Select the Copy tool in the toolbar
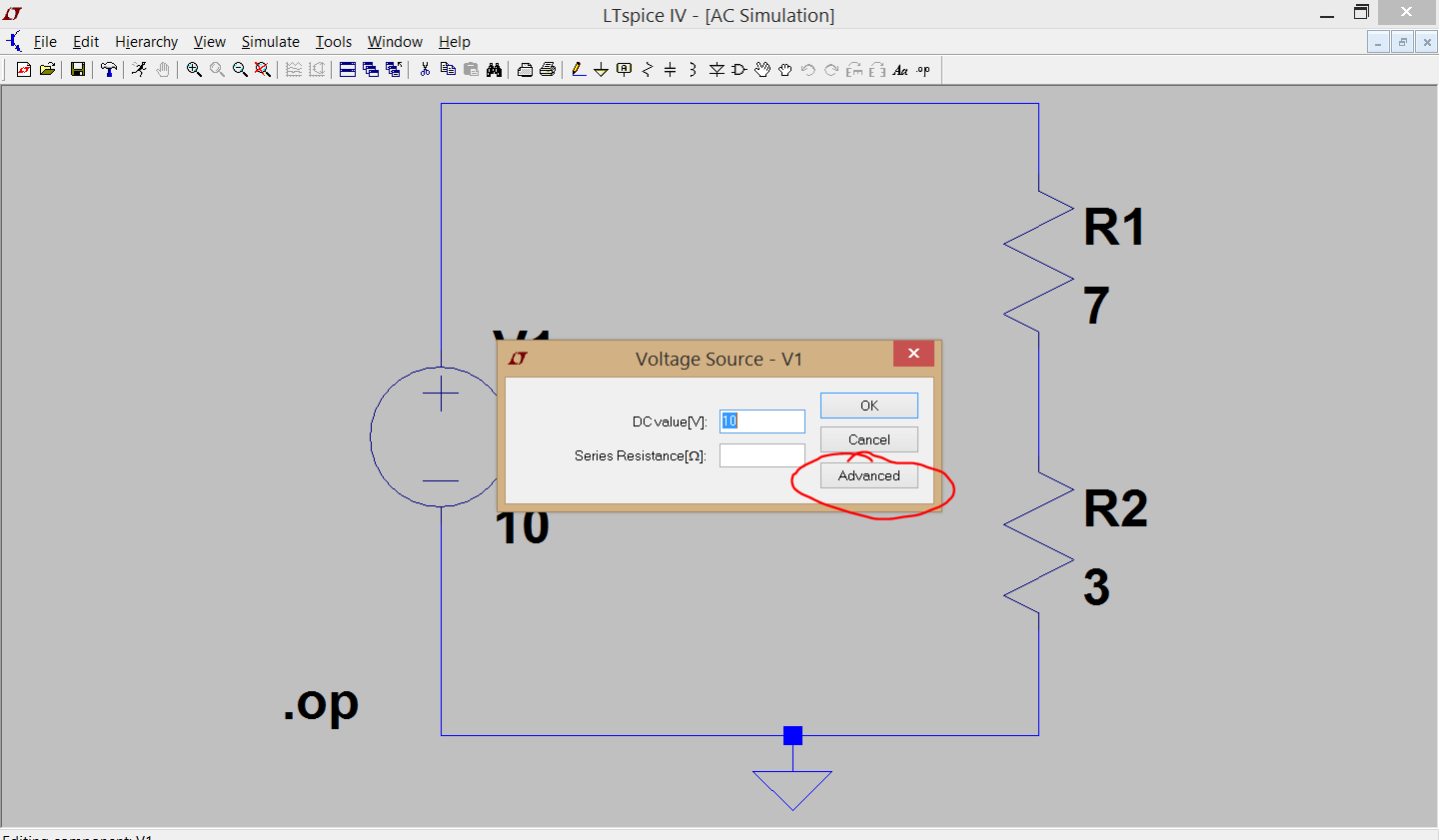 [448, 69]
